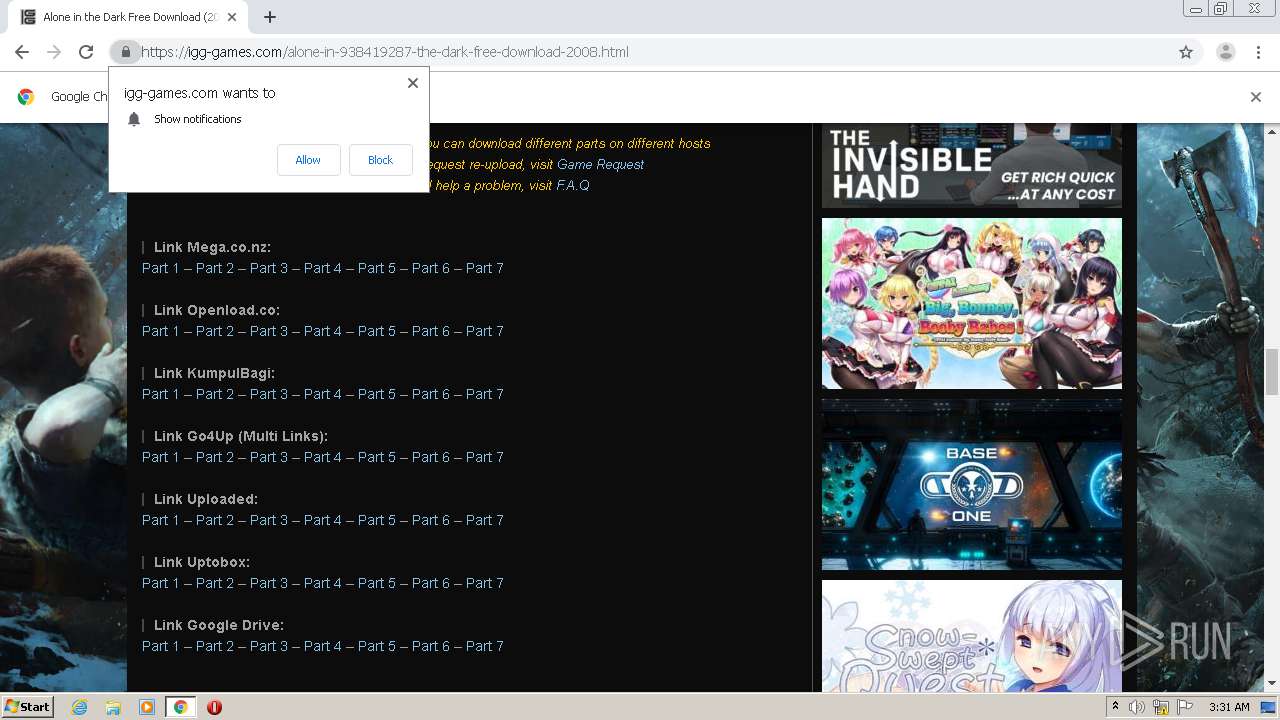This screenshot has width=1280, height=720.
Task: Open Uploaded Part 4 link
Action: click(323, 520)
